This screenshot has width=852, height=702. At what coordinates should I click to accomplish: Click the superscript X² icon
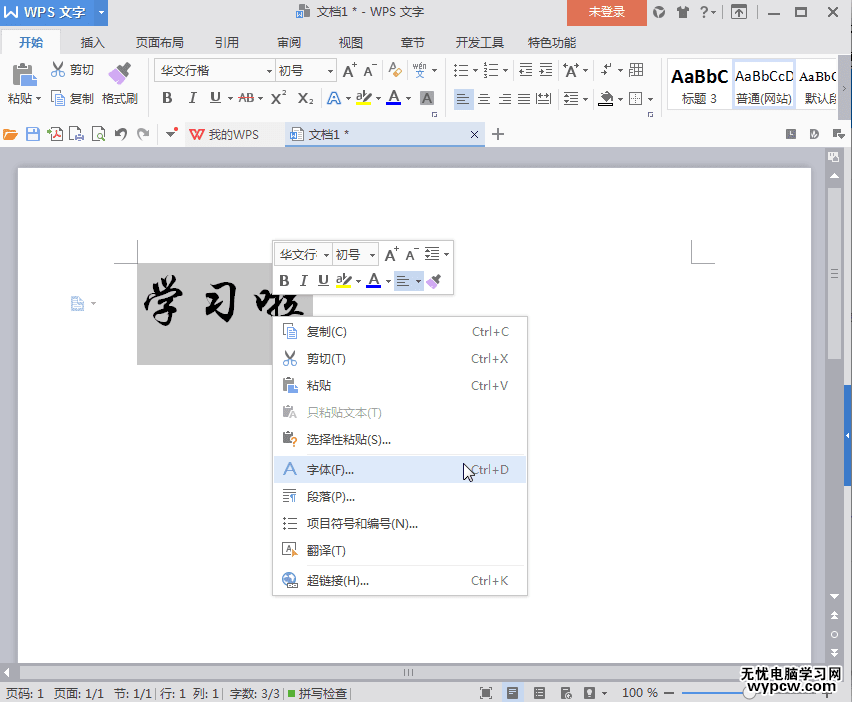[277, 98]
